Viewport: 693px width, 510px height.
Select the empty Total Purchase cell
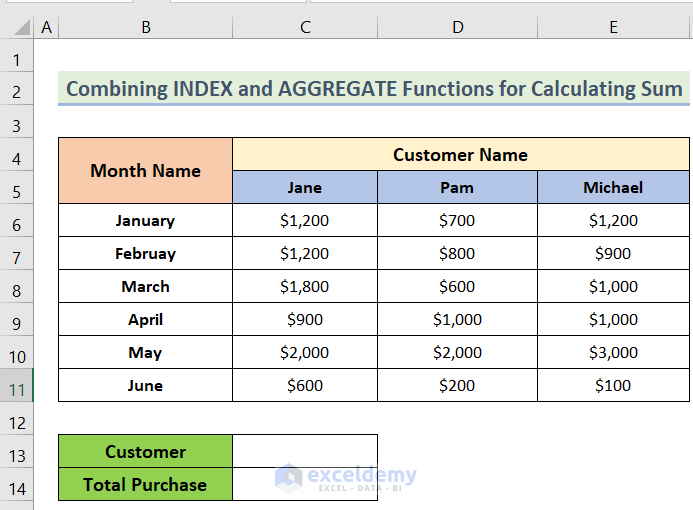tap(305, 485)
